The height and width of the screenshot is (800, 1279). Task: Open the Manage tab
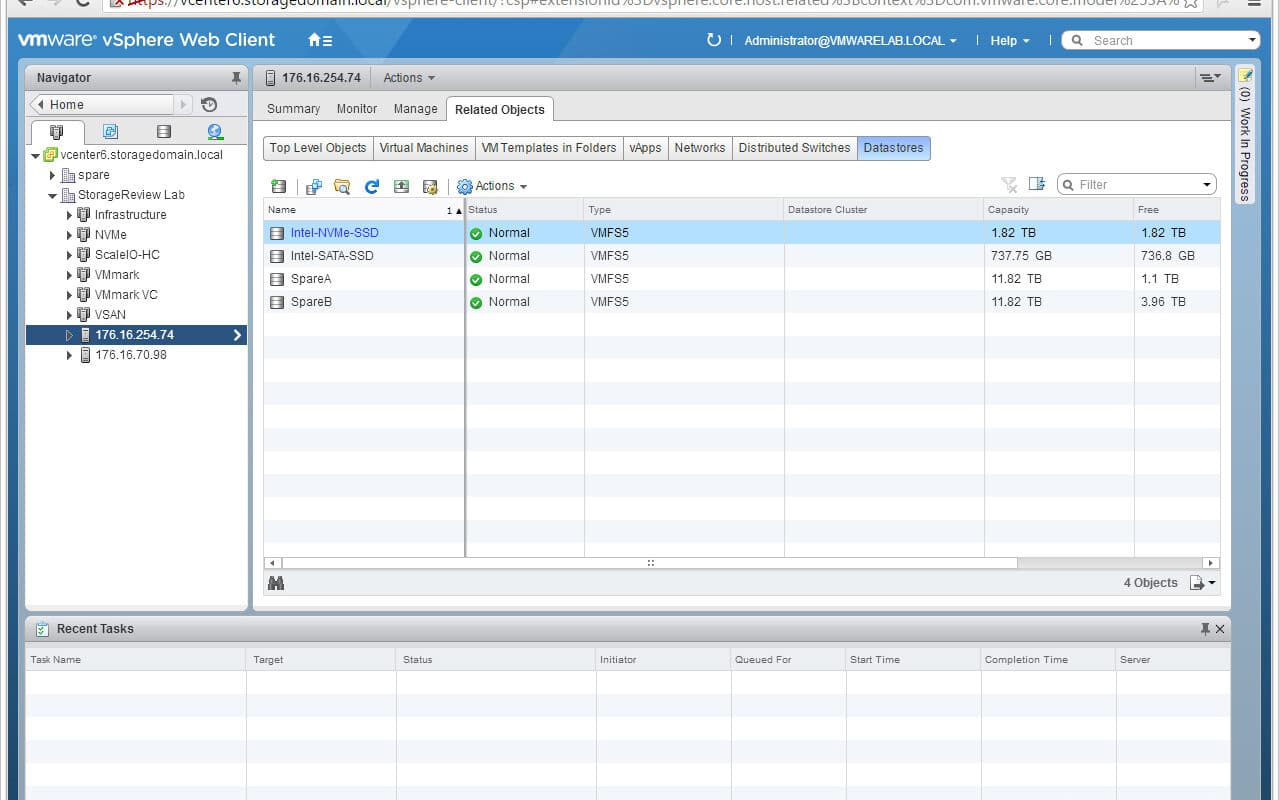pos(415,109)
